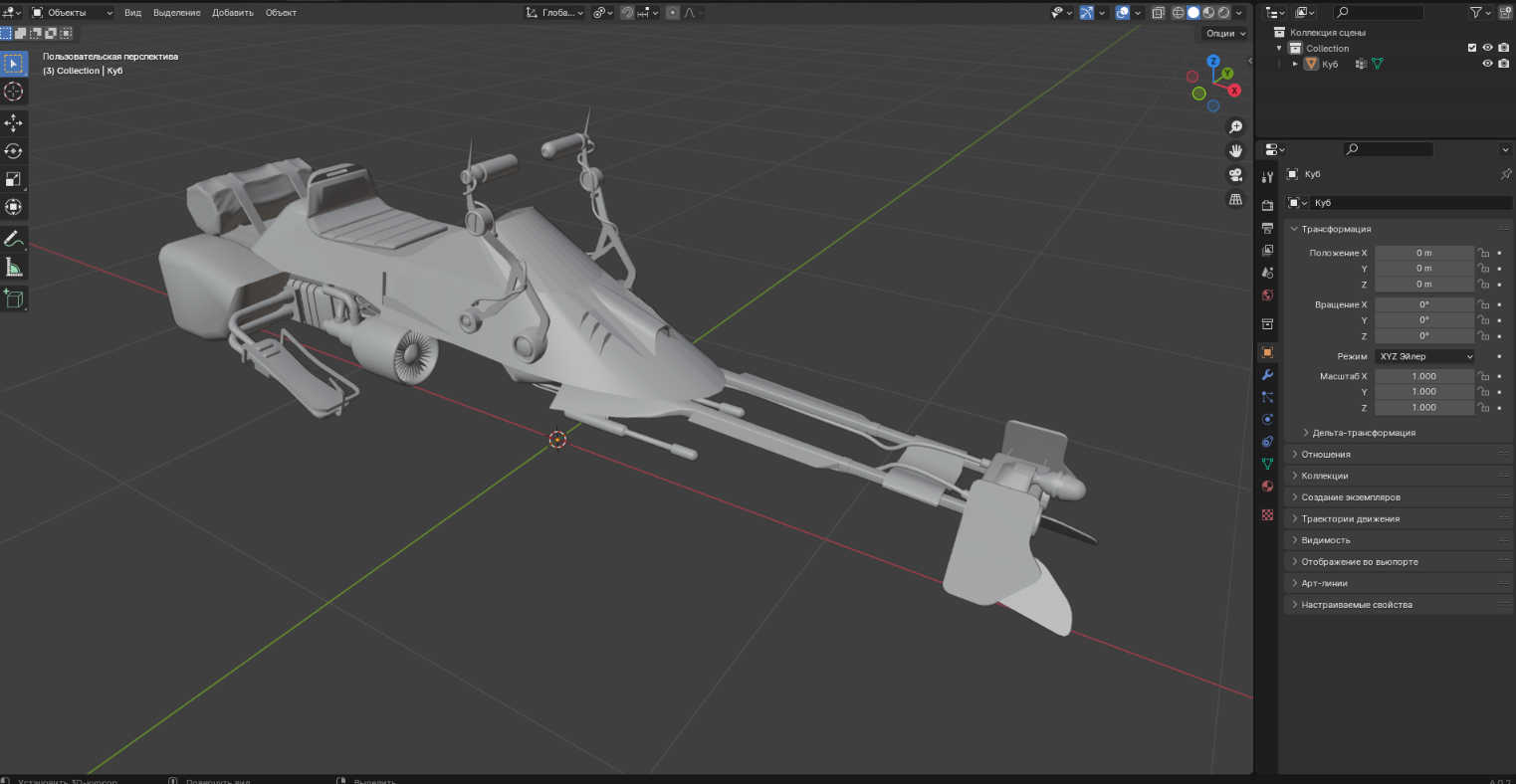
Task: Select the Measure ruler tool
Action: pos(14,267)
